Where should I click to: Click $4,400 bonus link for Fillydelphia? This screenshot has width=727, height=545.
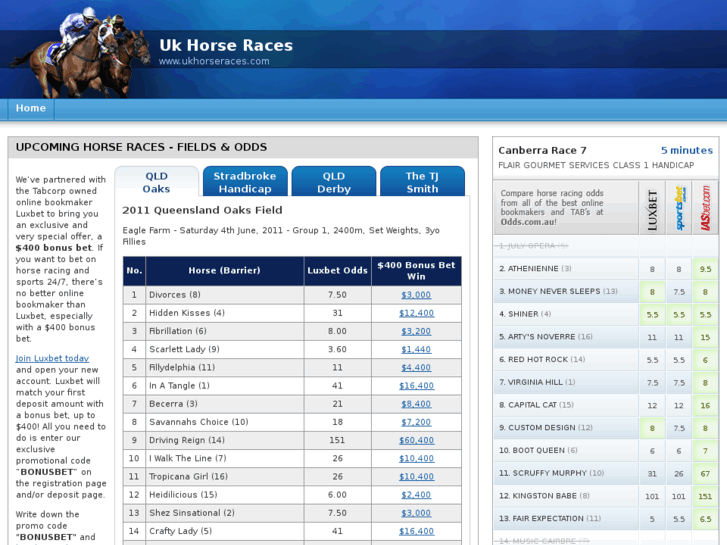tap(416, 367)
